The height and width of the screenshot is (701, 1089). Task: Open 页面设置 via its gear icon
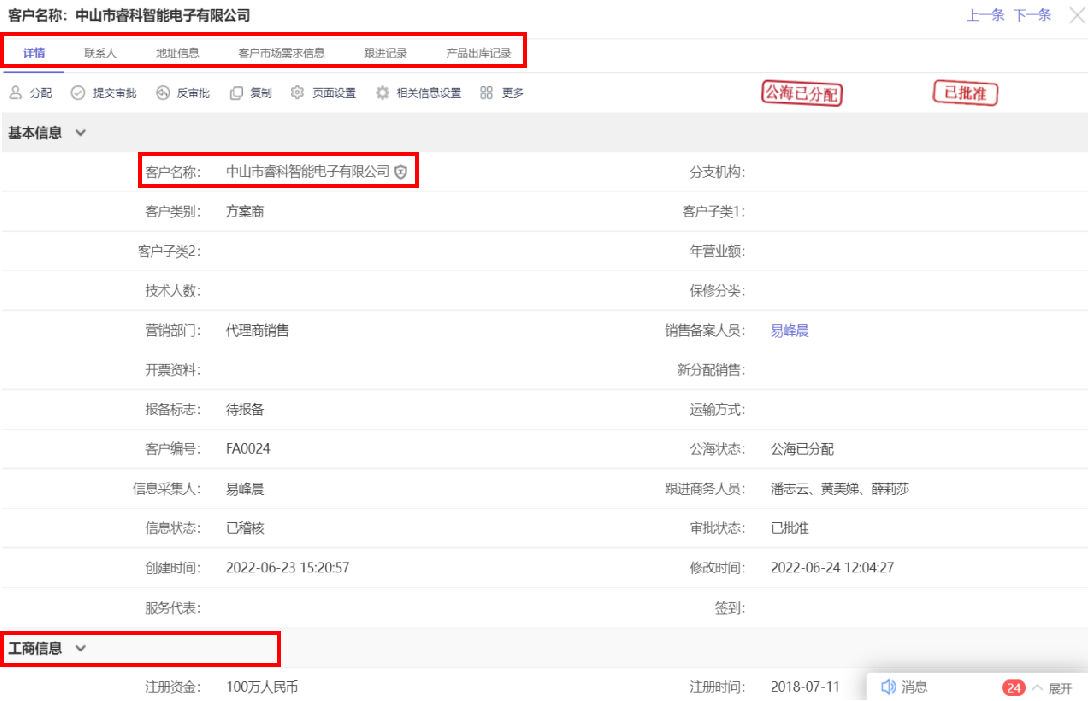pyautogui.click(x=297, y=93)
